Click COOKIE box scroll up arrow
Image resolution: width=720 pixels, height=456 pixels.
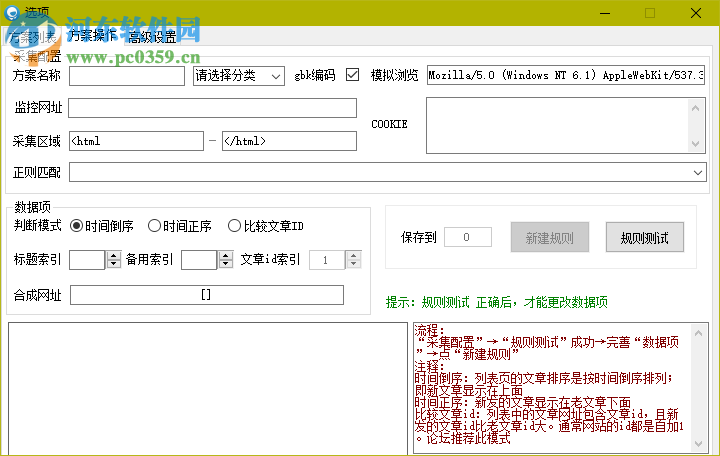695,108
